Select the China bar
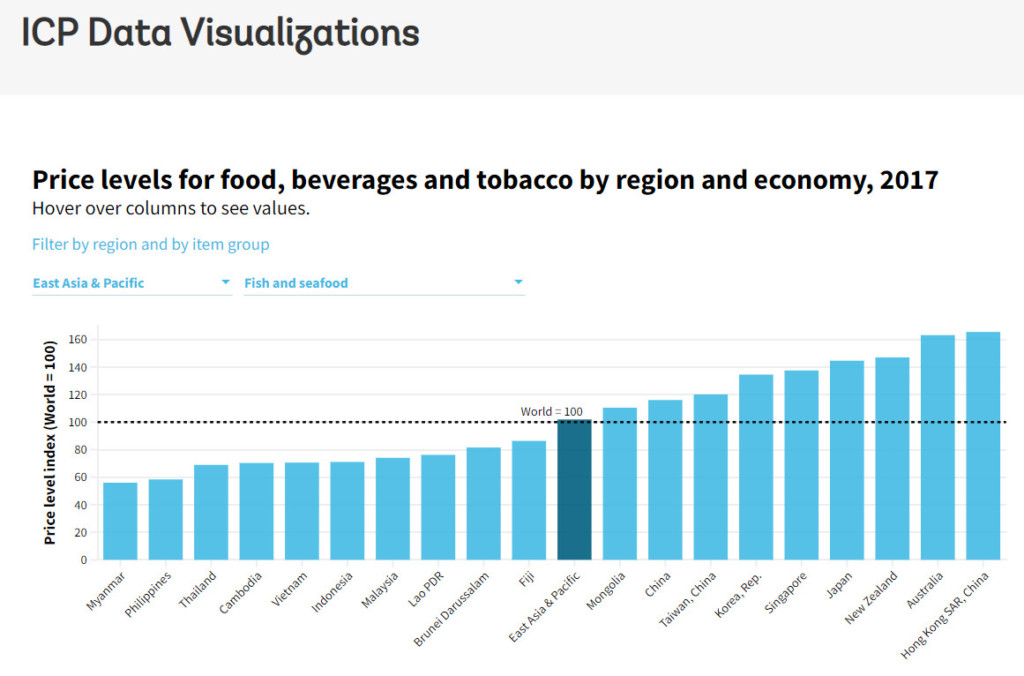Image resolution: width=1024 pixels, height=676 pixels. pyautogui.click(x=665, y=480)
